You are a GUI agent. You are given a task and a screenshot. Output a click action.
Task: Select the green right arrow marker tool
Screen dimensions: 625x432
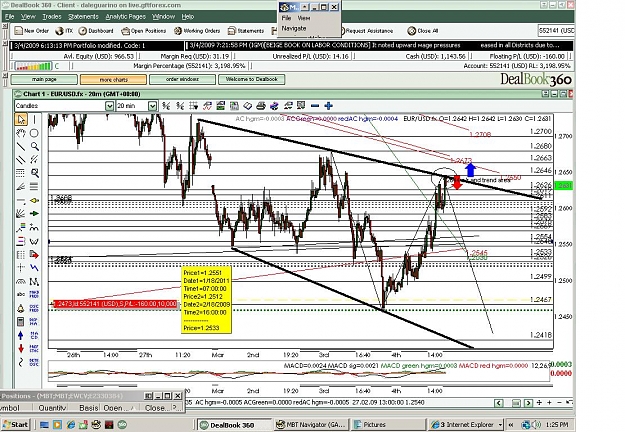coord(34,214)
